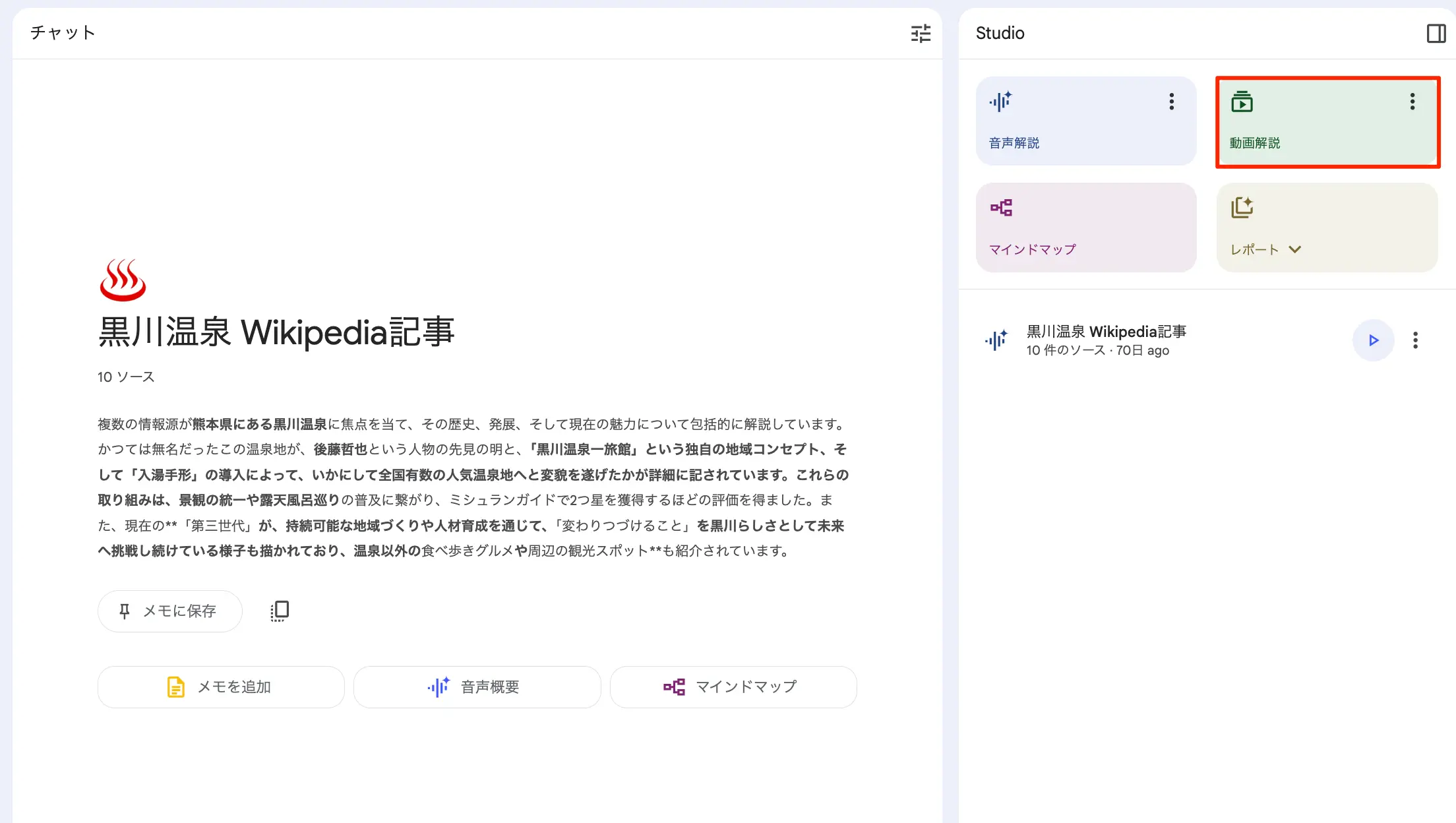Click the Studio panel title

tap(1000, 33)
